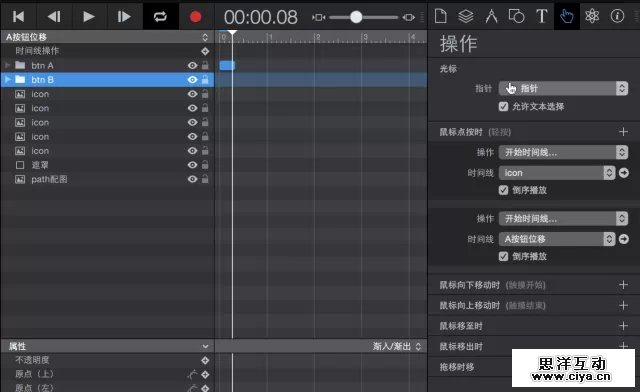Open the Actions inspector hand icon
Screen dimensions: 640x392
click(567, 16)
